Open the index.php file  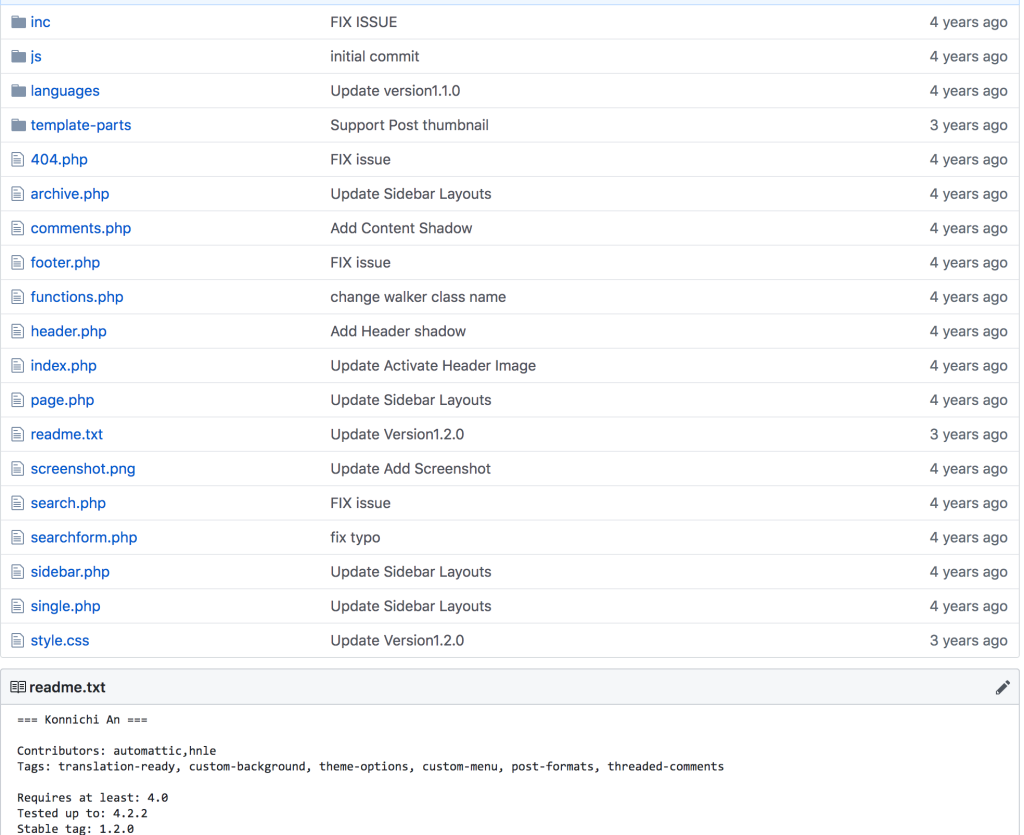coord(63,366)
